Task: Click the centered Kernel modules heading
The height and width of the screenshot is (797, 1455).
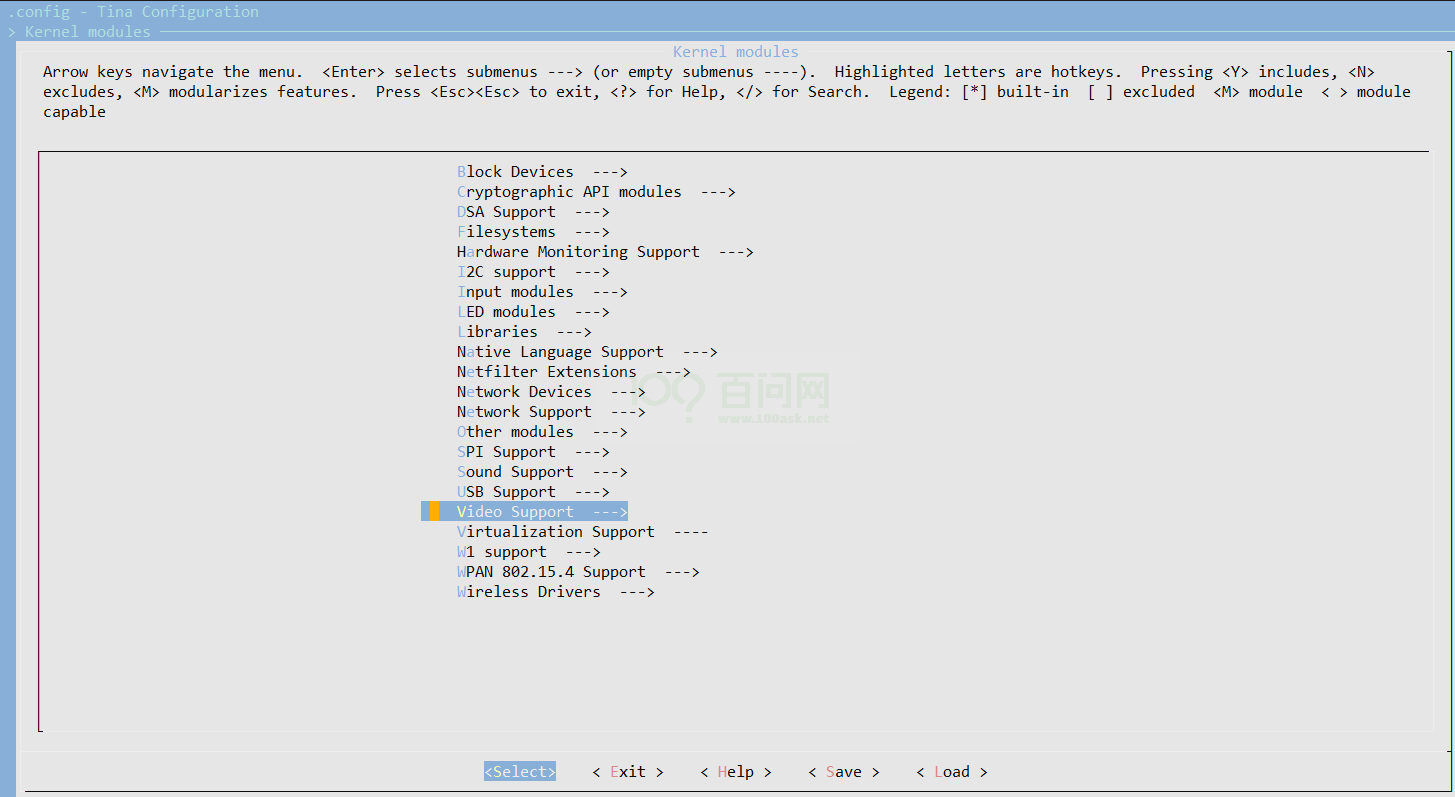Action: click(736, 52)
